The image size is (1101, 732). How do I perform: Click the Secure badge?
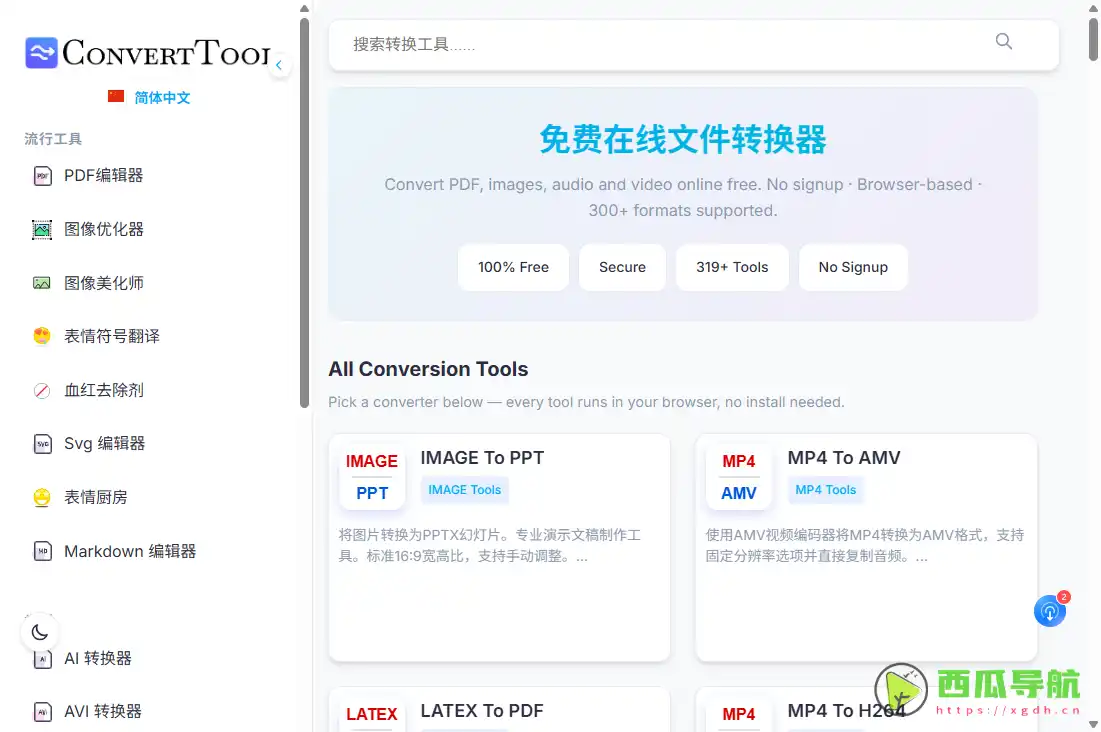622,268
